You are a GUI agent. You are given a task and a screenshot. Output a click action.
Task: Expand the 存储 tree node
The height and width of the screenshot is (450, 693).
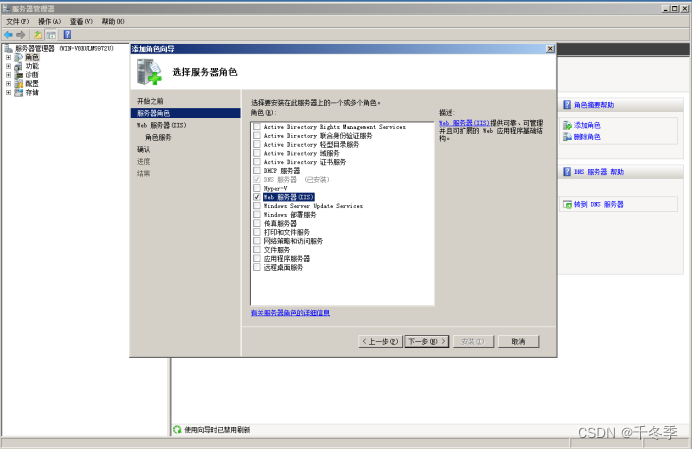(x=8, y=92)
